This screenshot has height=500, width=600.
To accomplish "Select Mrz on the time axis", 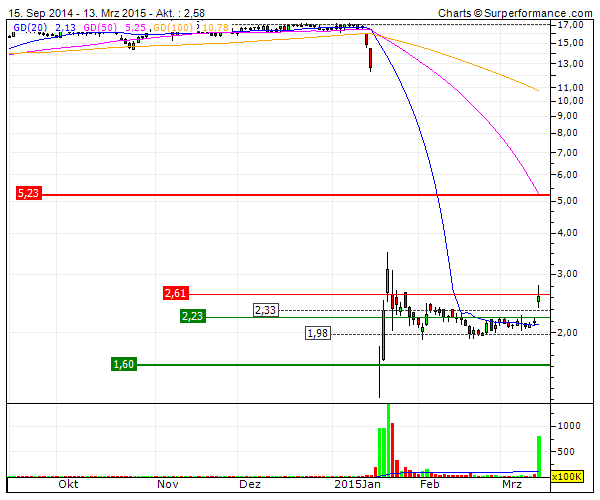I will click(512, 485).
